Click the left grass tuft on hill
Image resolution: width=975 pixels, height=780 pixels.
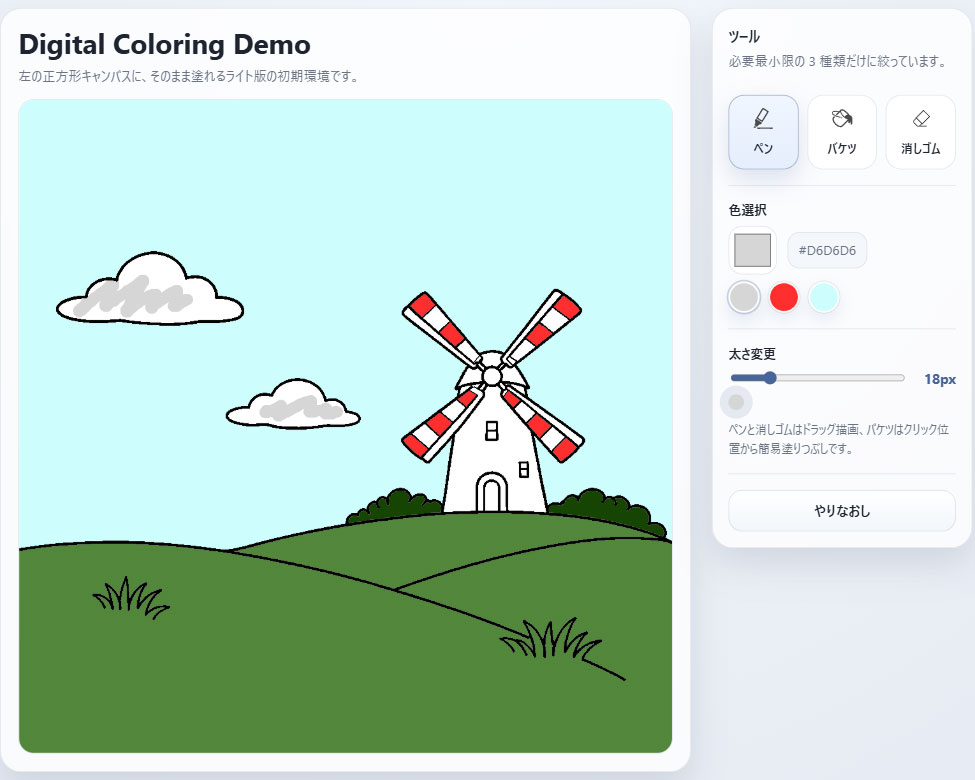[x=130, y=597]
